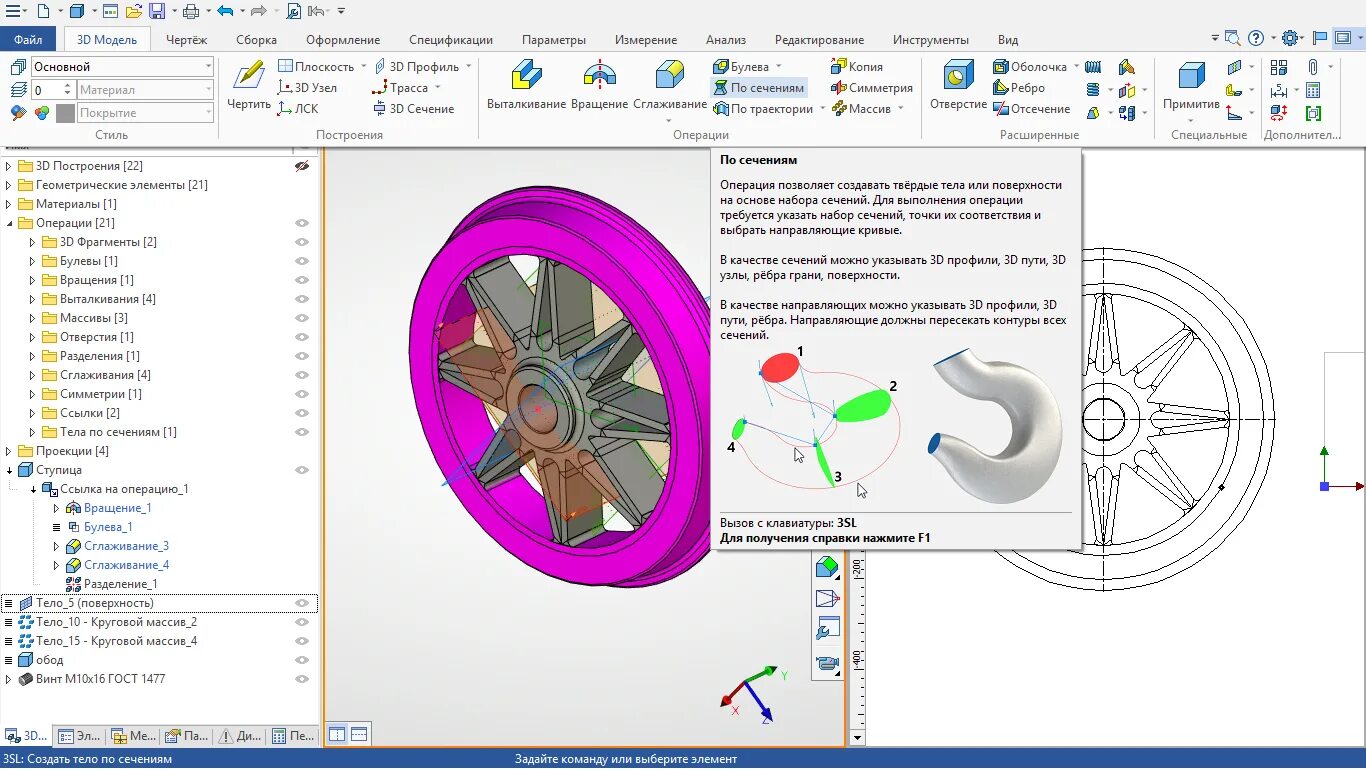
Task: Toggle visibility eye for обод
Action: tap(302, 660)
